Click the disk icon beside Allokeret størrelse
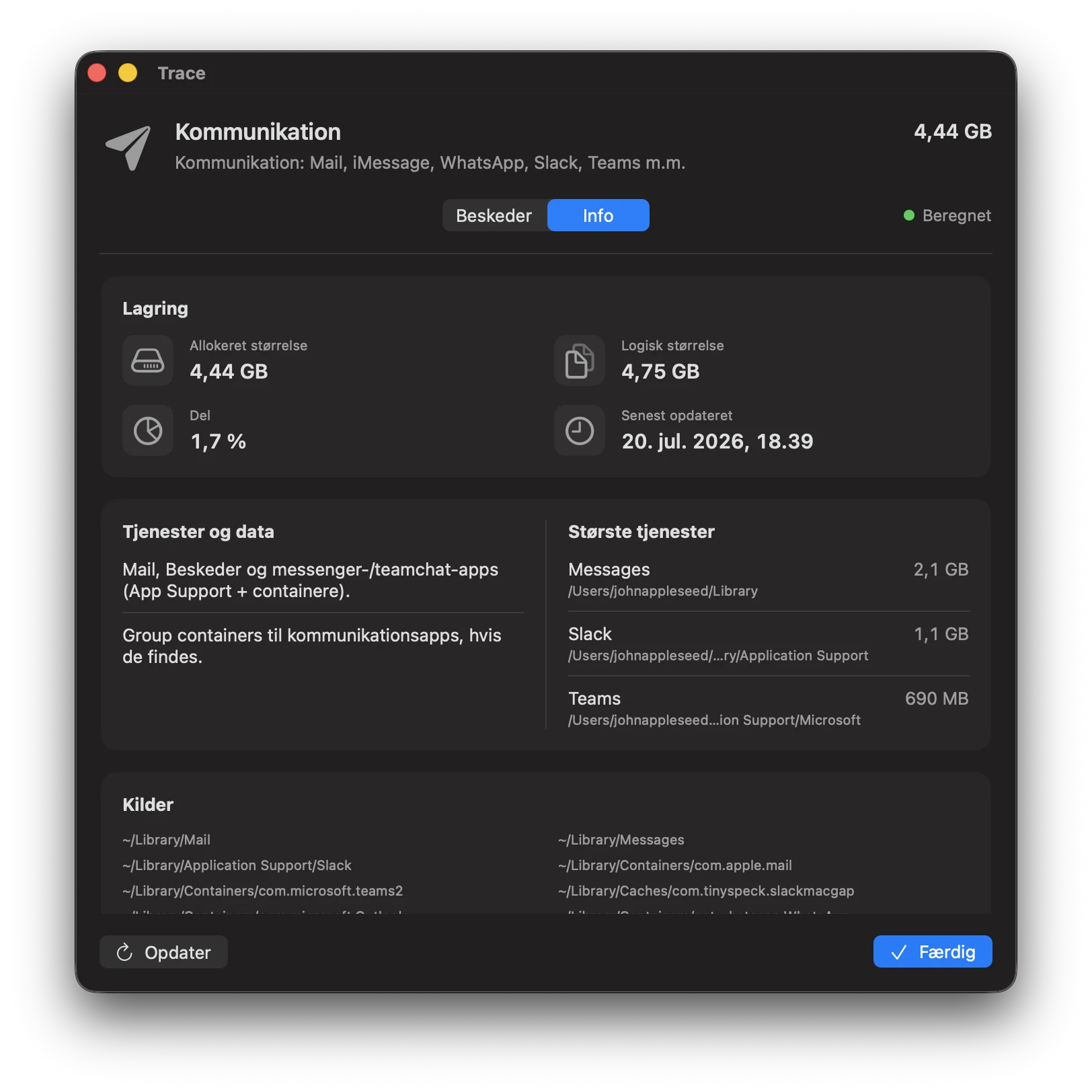1092x1092 pixels. [148, 360]
